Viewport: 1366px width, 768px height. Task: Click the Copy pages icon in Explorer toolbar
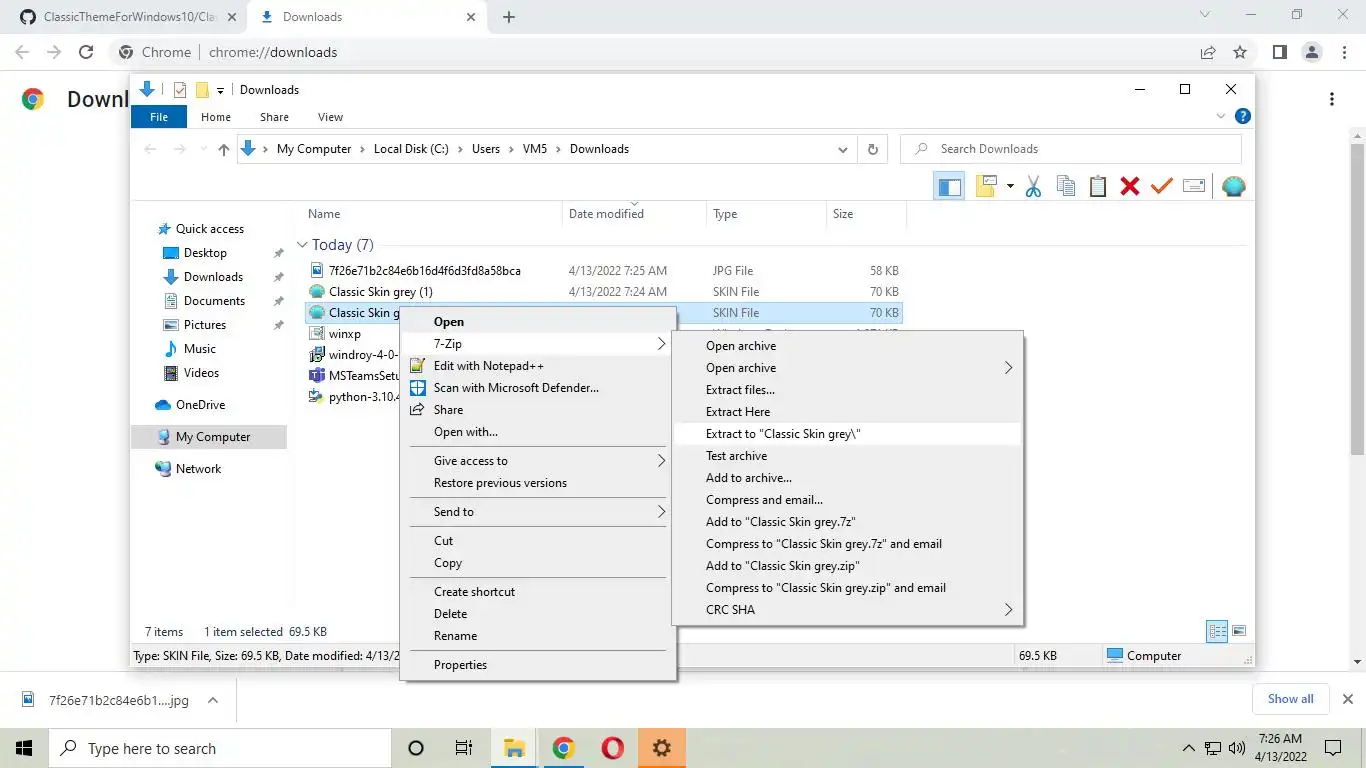coord(1066,186)
